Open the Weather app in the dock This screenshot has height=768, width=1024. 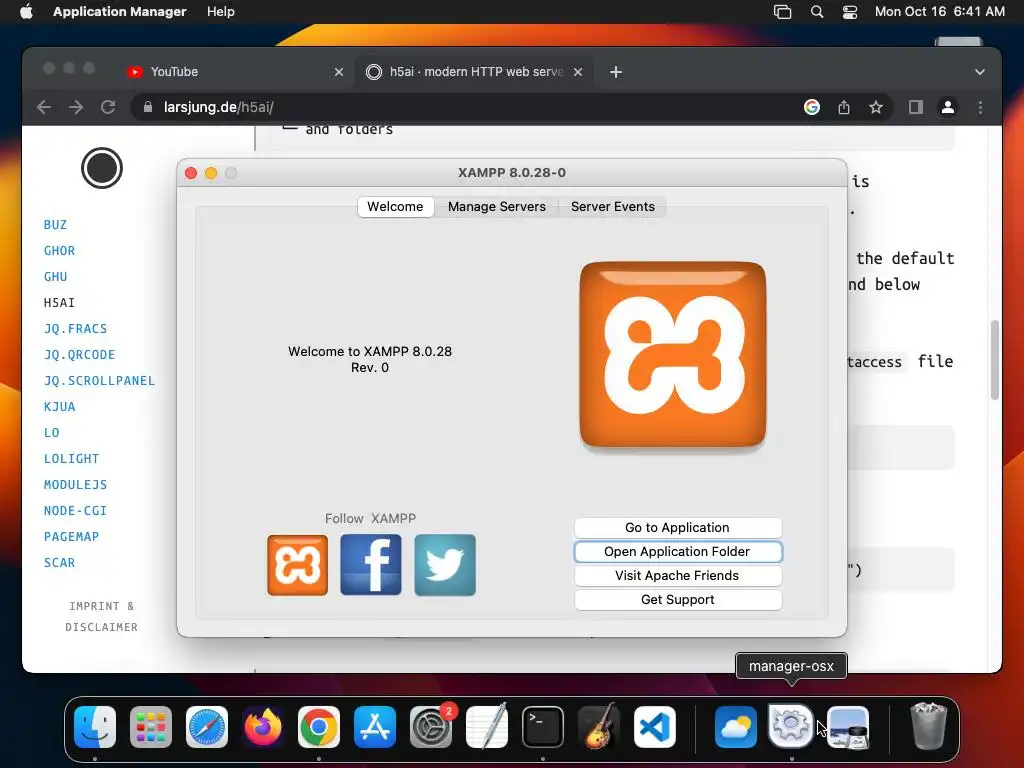click(x=735, y=727)
